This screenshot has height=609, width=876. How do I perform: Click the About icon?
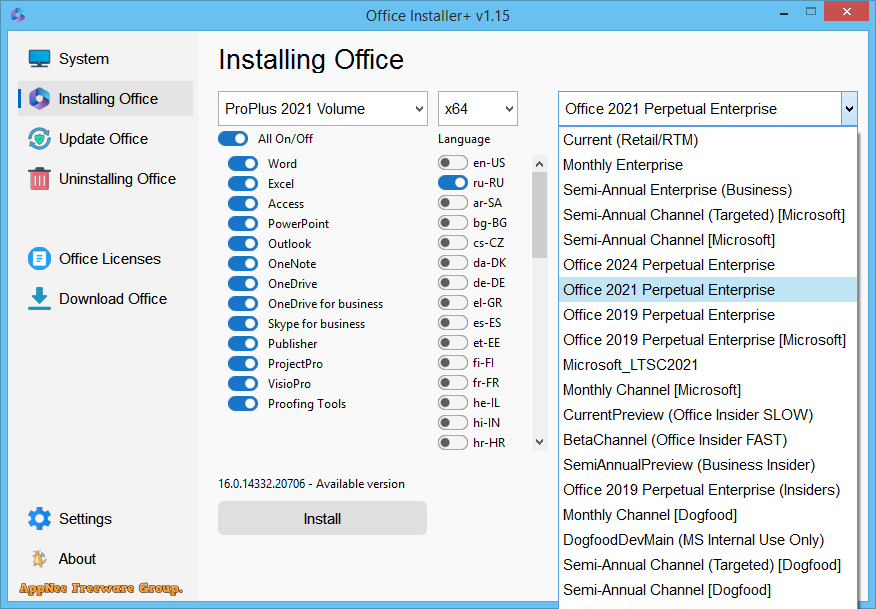click(x=39, y=559)
